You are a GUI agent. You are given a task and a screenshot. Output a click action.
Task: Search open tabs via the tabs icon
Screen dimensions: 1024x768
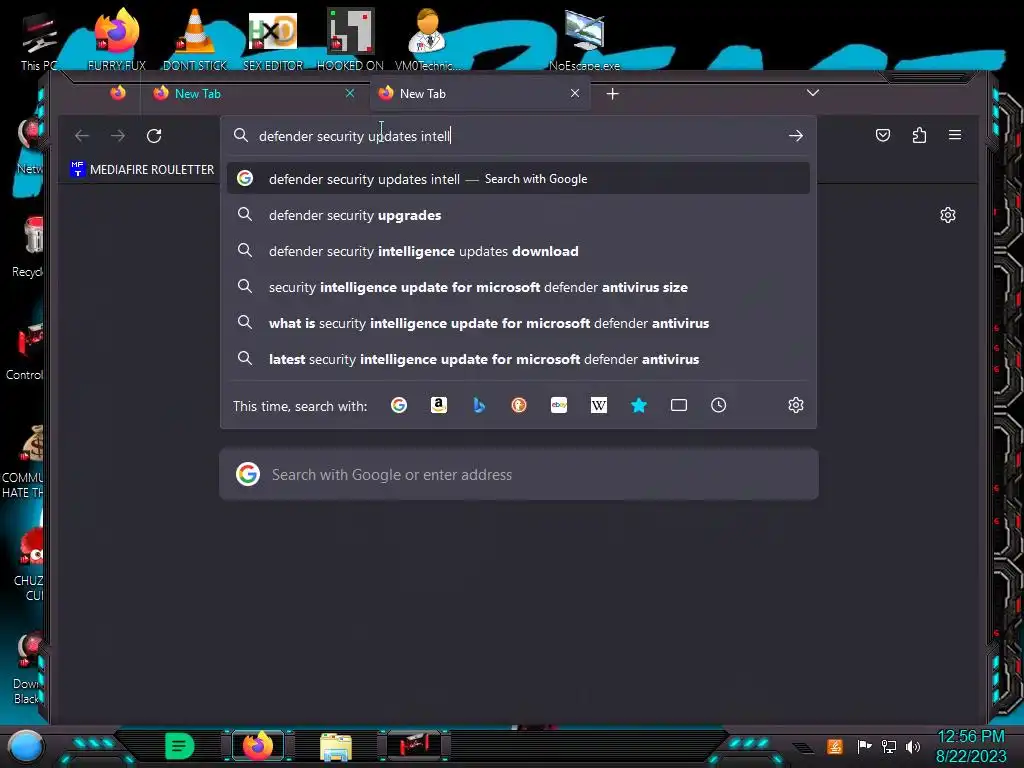coord(679,406)
